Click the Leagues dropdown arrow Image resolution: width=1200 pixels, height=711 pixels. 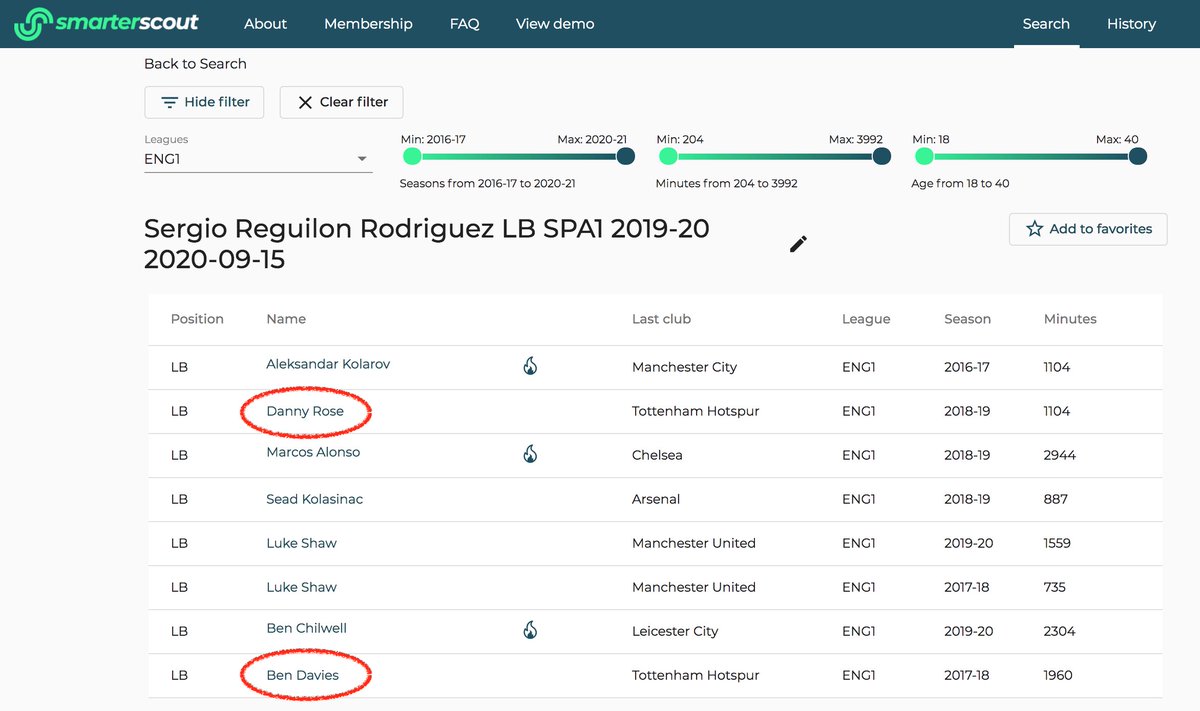(362, 159)
